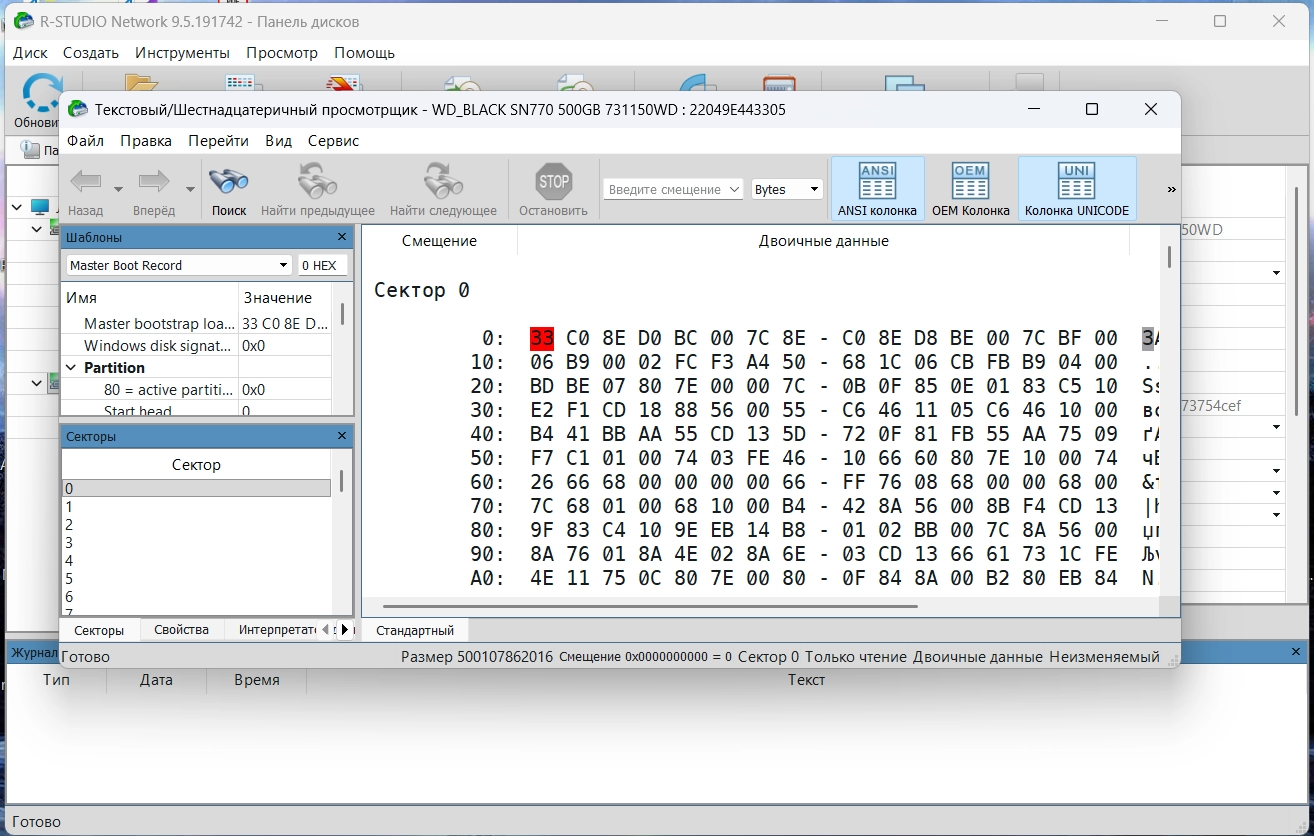Click Обновить icon in R-STUDIO main window
The height and width of the screenshot is (836, 1314).
click(41, 93)
